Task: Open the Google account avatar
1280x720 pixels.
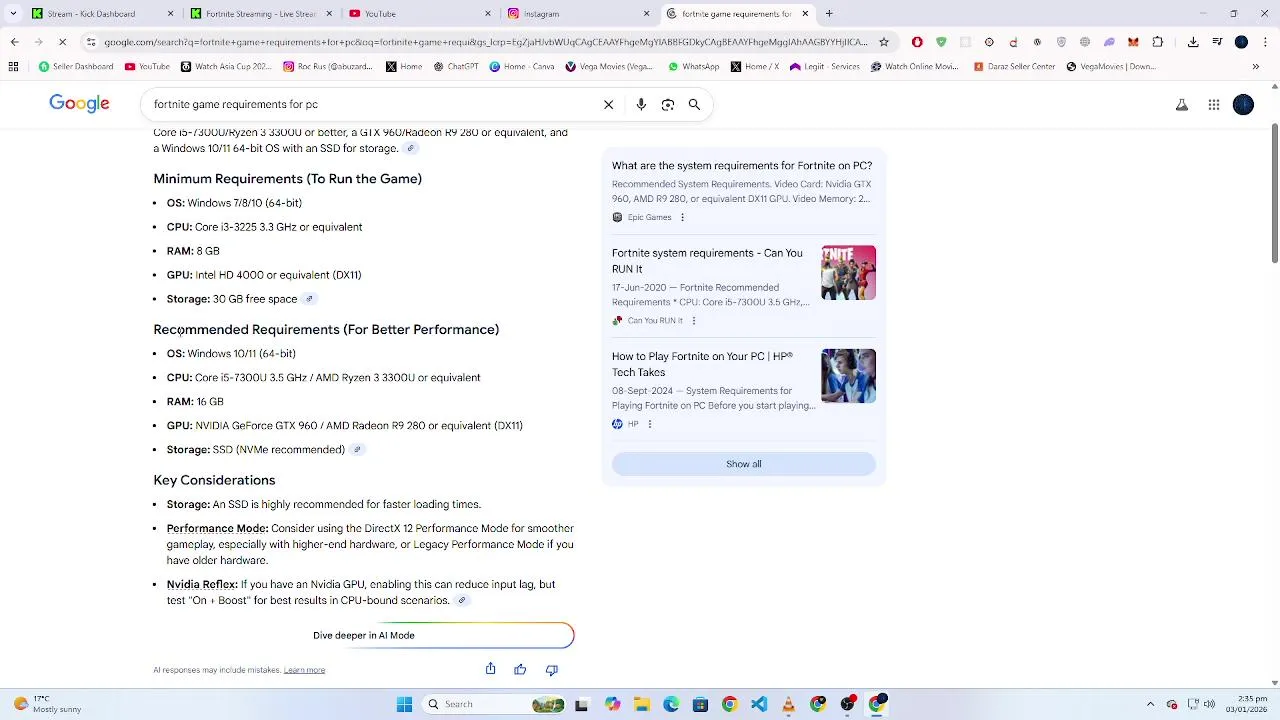Action: 1243,104
